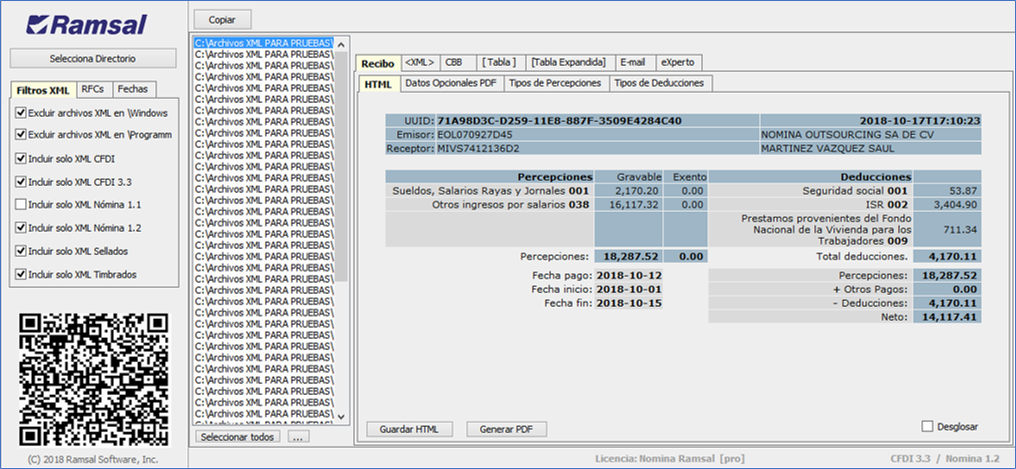
Task: Click Fecha fin value 2018-10-15
Action: [x=629, y=303]
